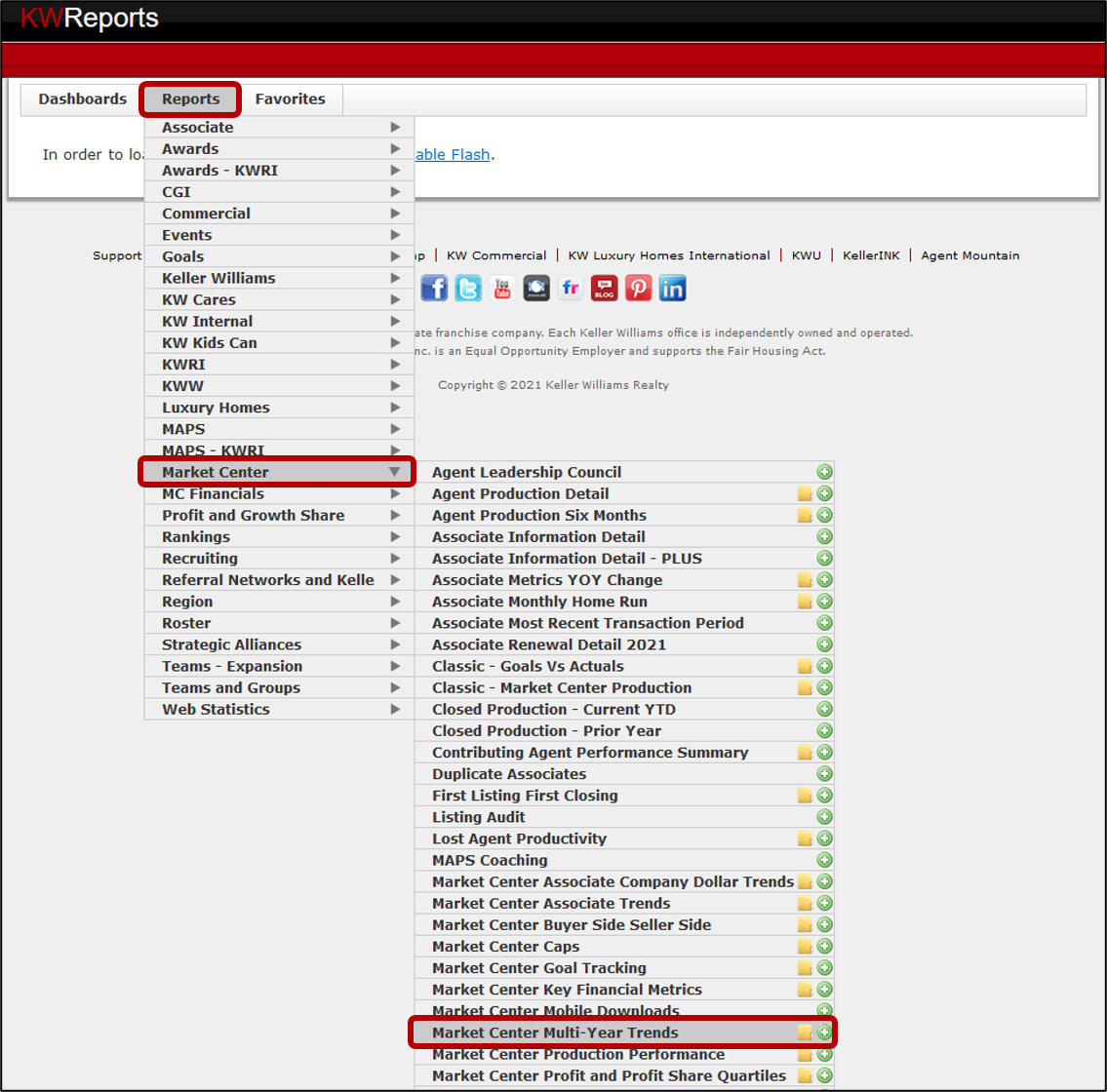This screenshot has height=1092, width=1107.
Task: Select Recruiting in the Reports menu
Action: tap(279, 559)
